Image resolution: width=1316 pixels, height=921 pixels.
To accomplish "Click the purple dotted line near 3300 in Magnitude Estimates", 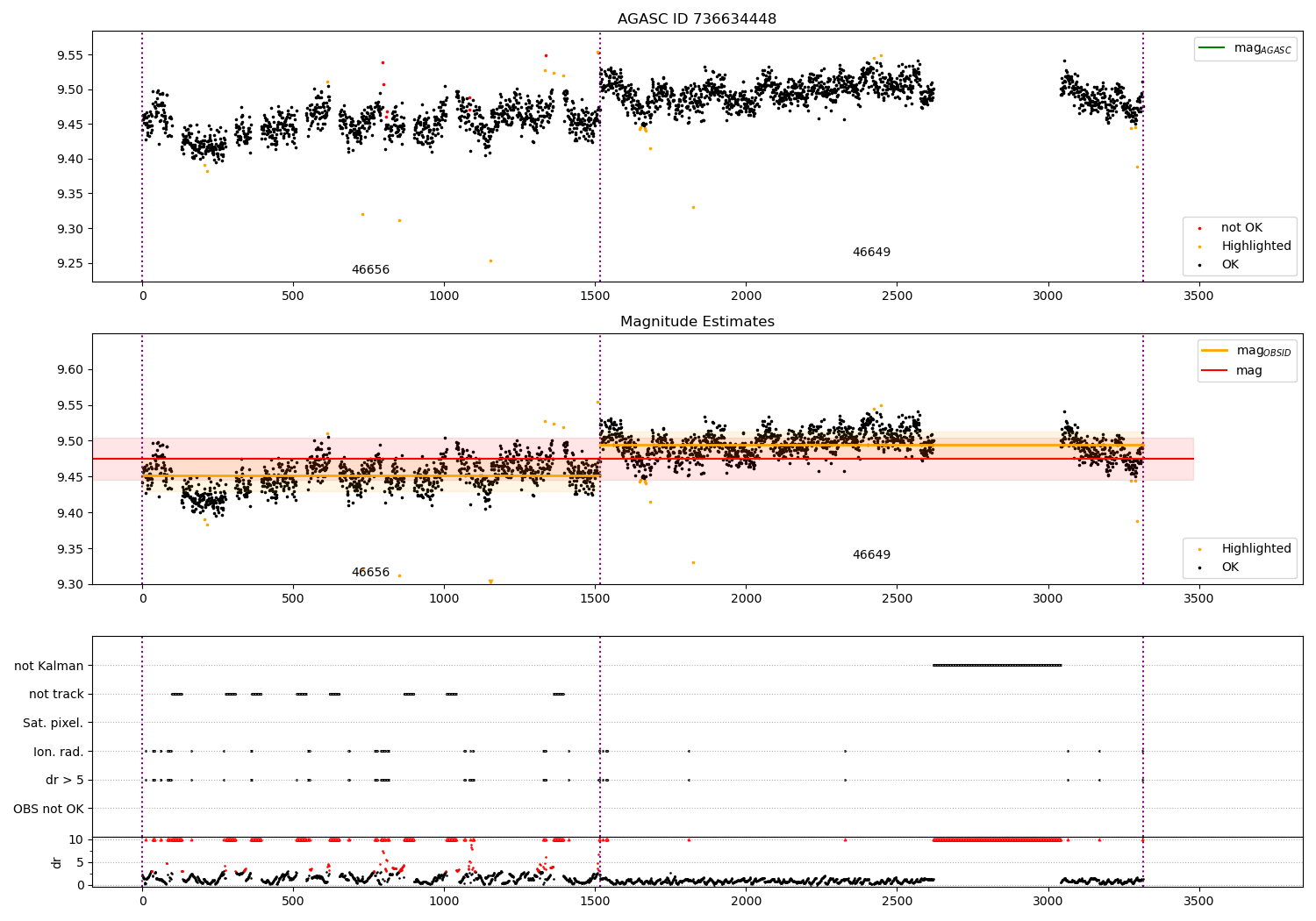I will click(1143, 459).
